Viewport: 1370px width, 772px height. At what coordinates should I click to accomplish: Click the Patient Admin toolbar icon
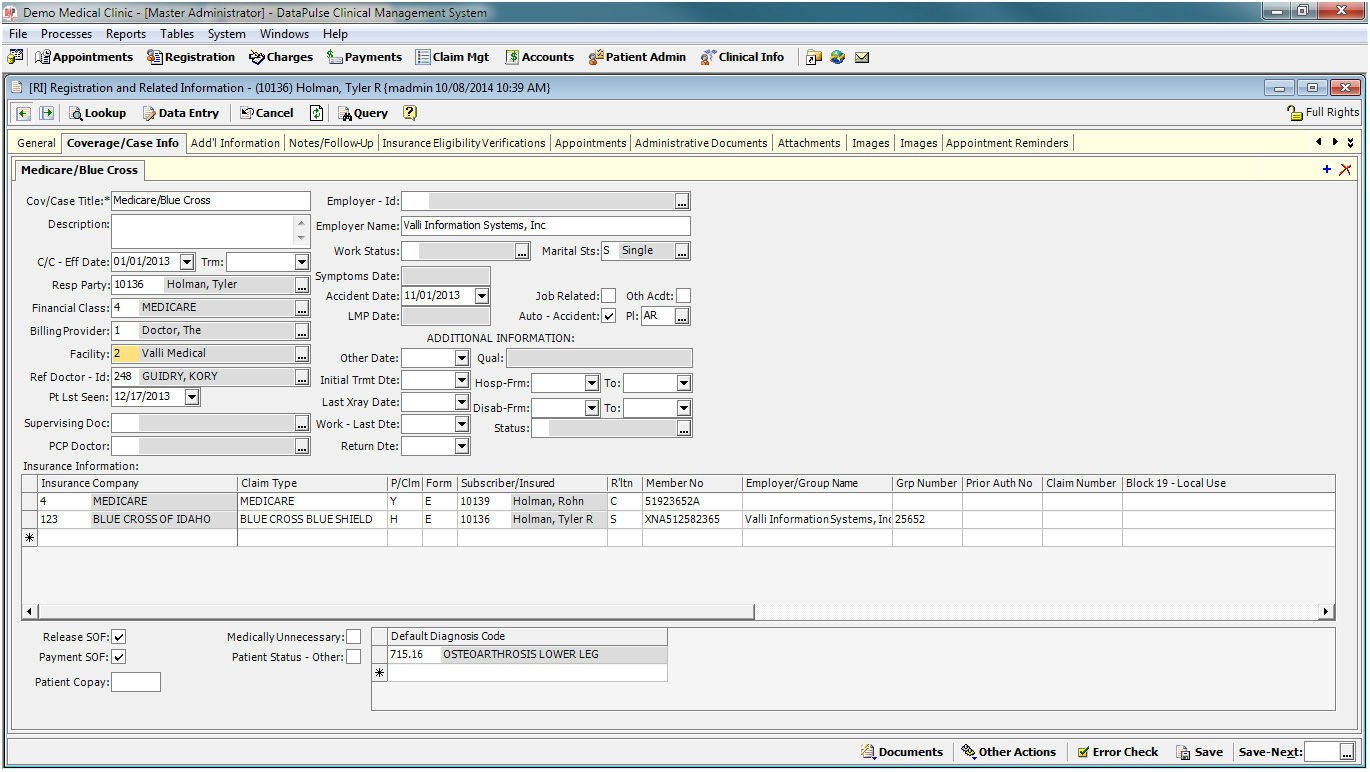pos(637,57)
